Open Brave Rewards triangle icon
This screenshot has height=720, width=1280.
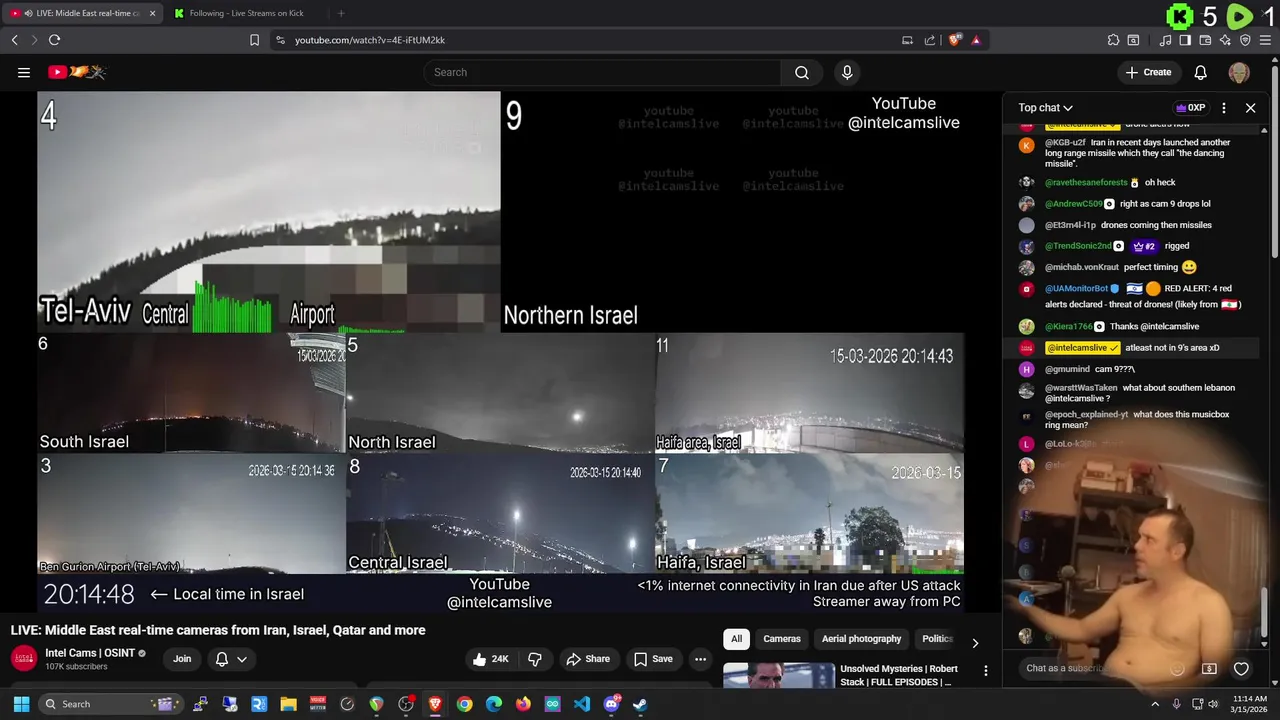pyautogui.click(x=976, y=40)
